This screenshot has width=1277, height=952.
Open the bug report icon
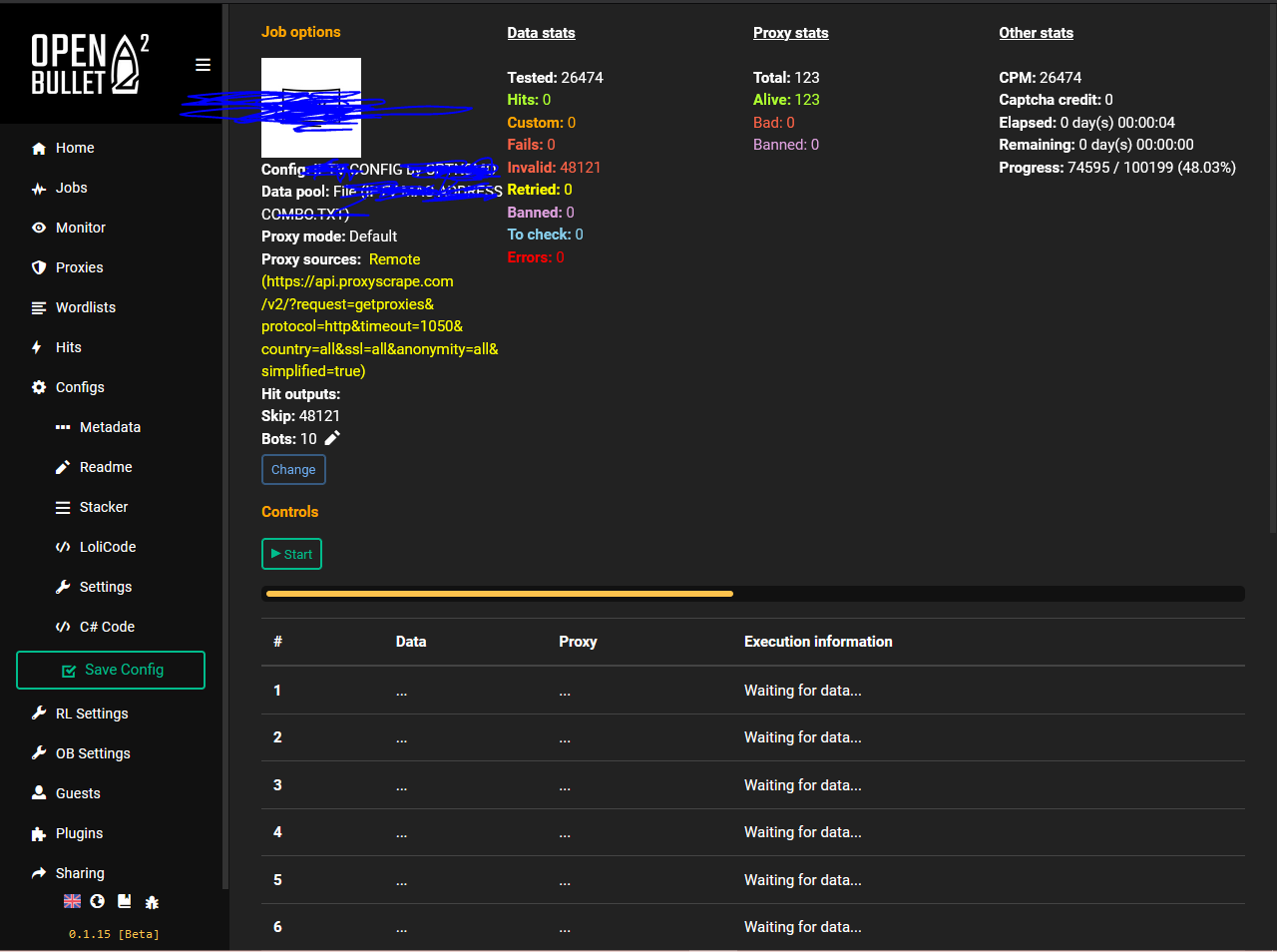[x=152, y=902]
